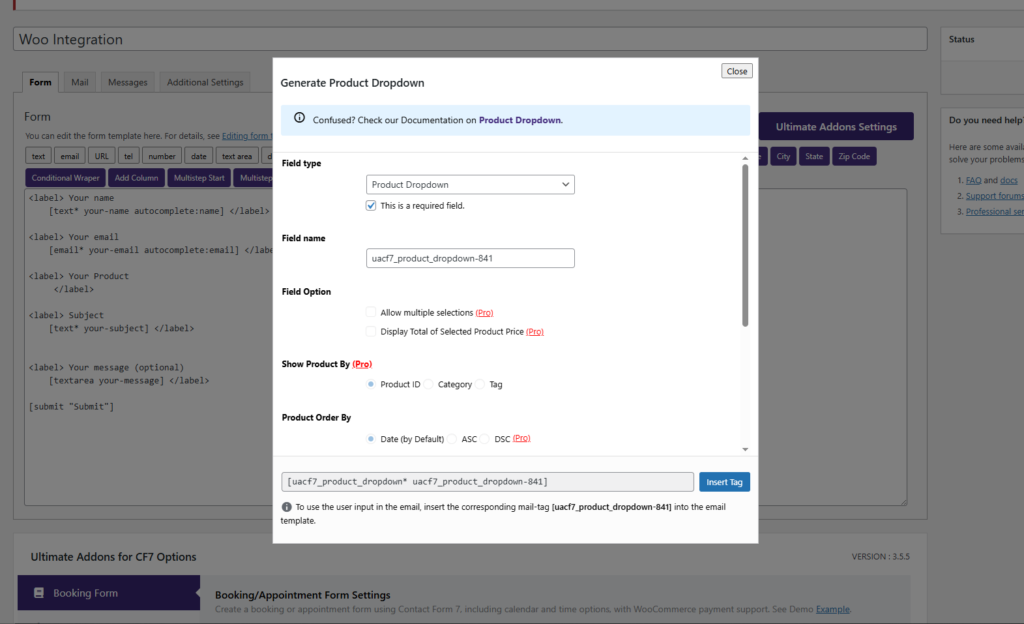Open the Editing form help link
1024x624 pixels.
click(x=247, y=136)
